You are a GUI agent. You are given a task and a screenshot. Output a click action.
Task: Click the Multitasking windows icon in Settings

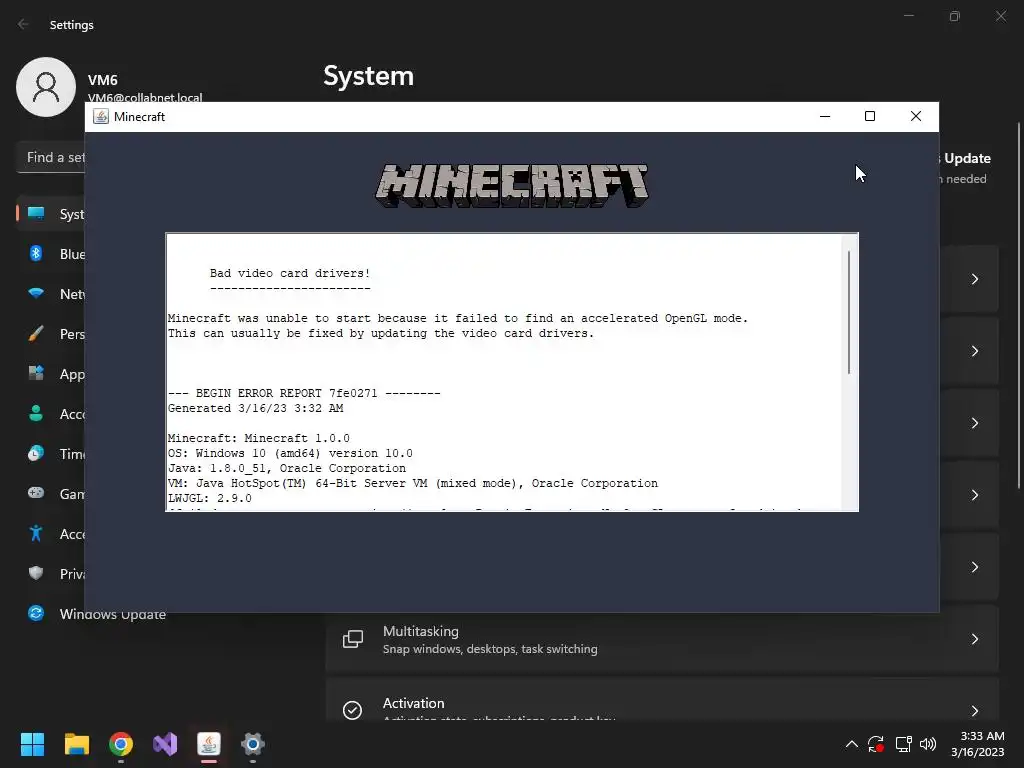tap(353, 639)
